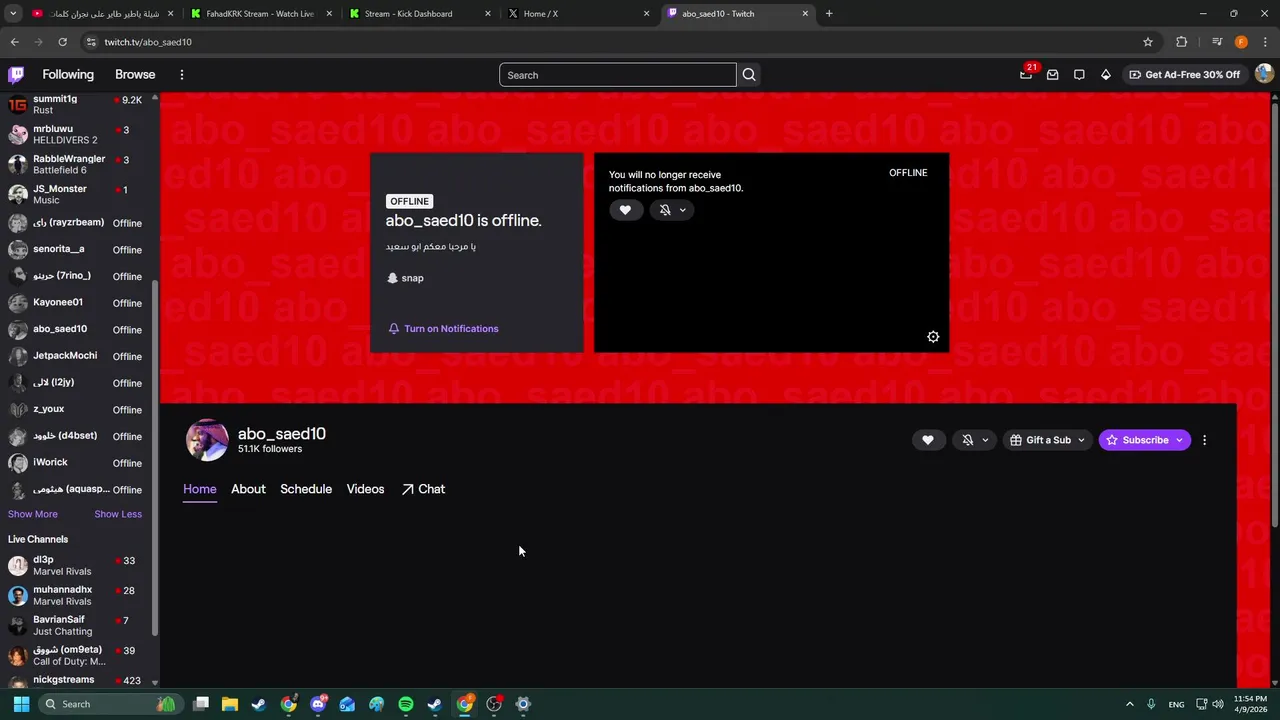
Task: Open the Chrome profile icon
Action: [1241, 42]
